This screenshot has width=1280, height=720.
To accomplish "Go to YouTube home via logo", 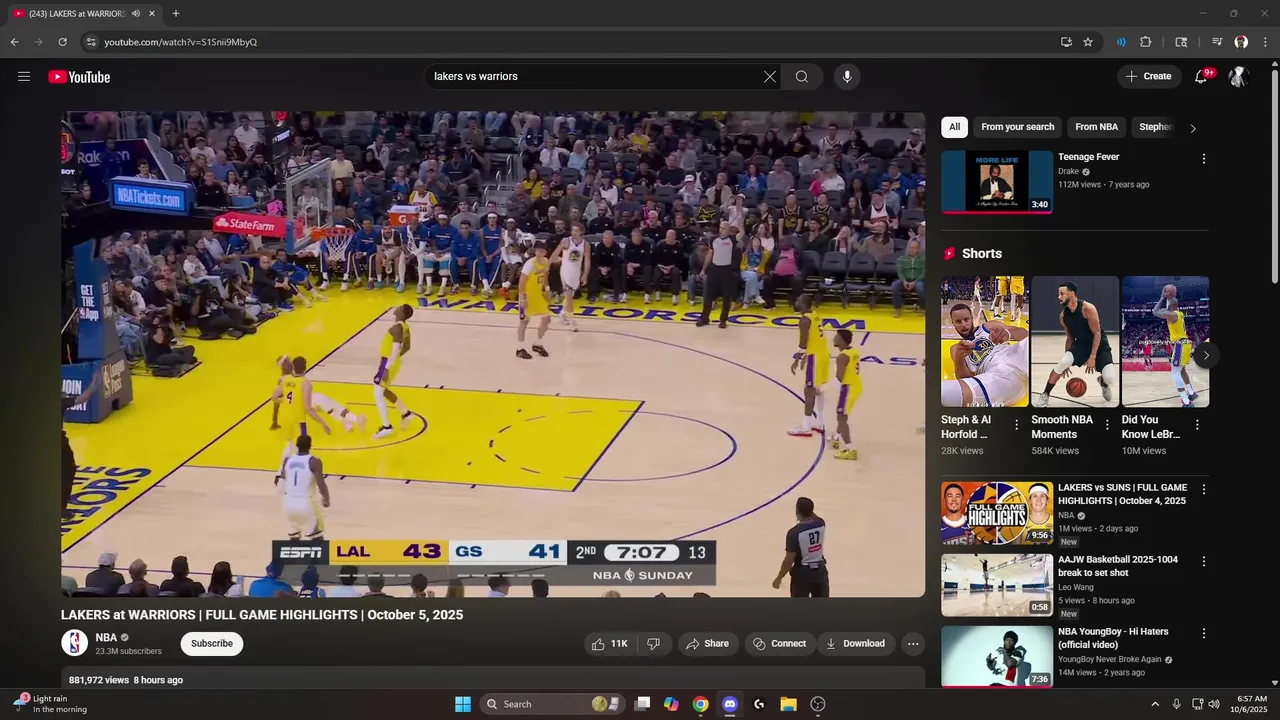I will coord(79,77).
